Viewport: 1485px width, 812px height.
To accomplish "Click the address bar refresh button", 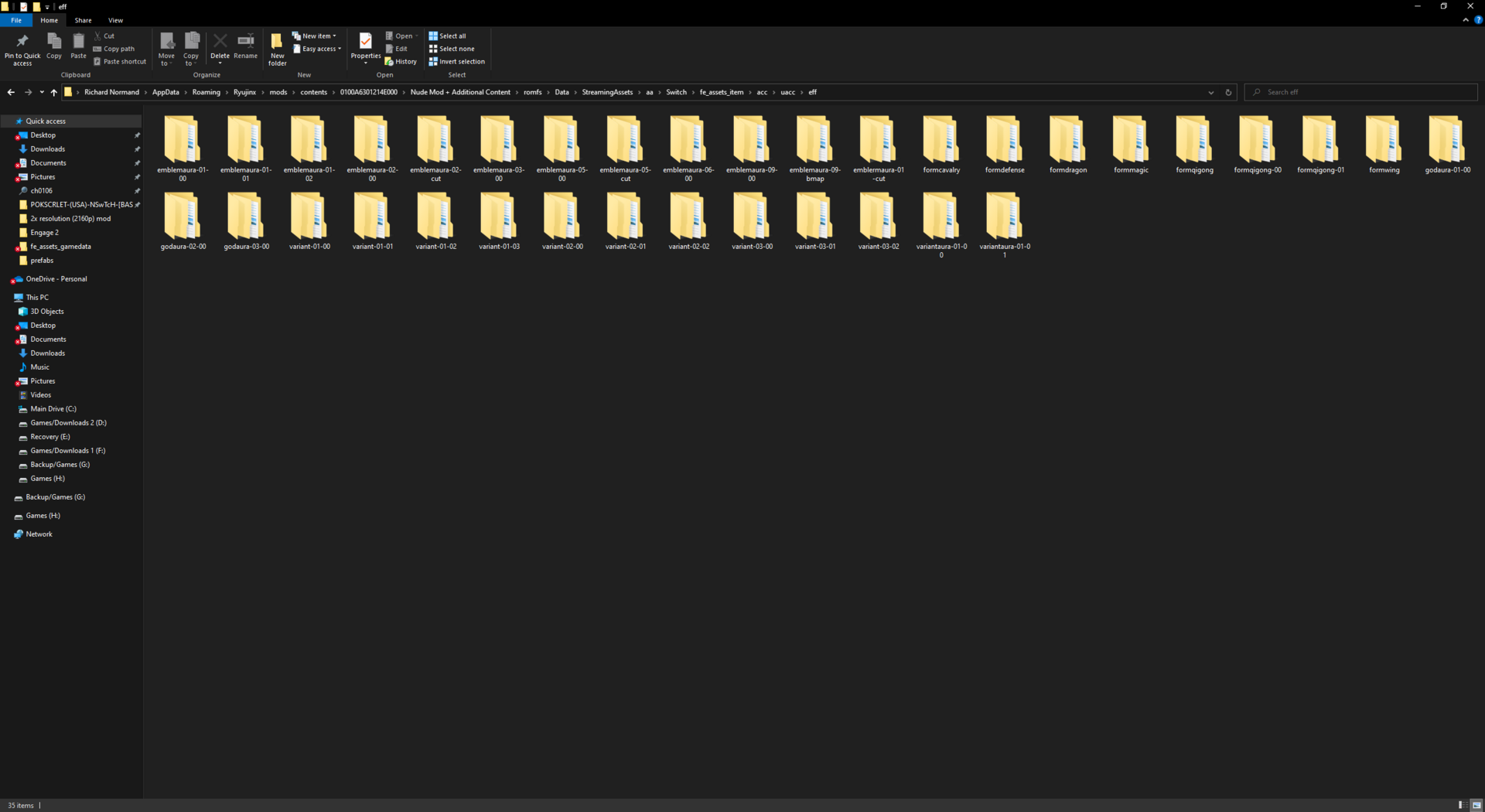I will [x=1228, y=92].
